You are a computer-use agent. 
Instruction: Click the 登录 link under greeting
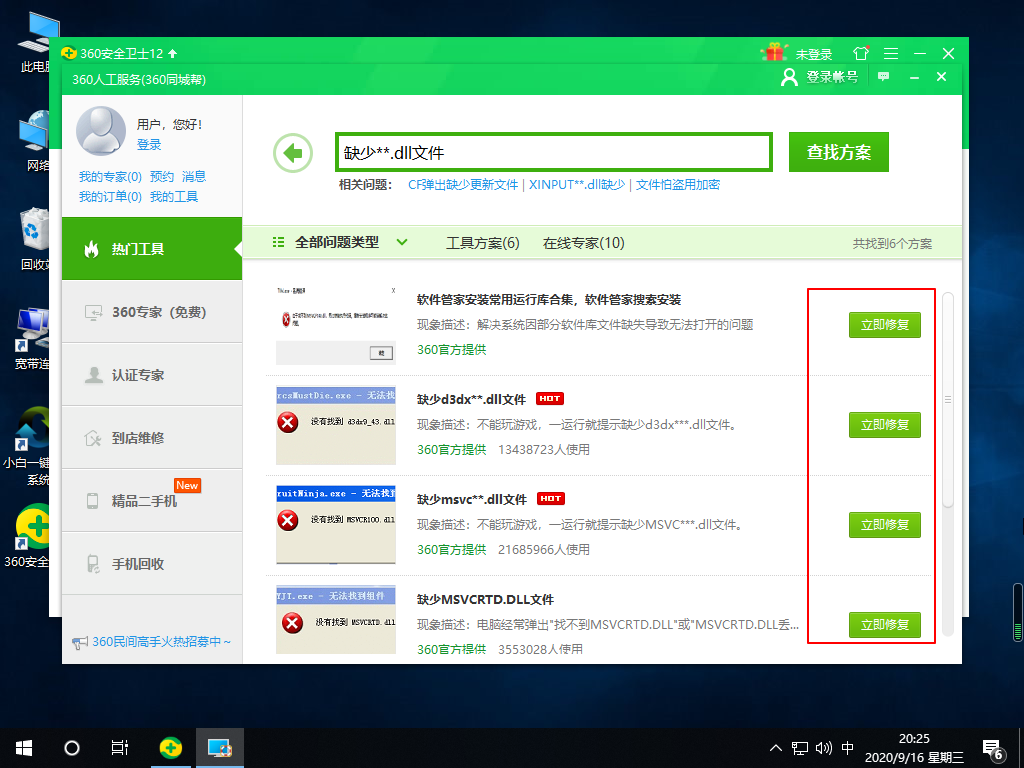[x=149, y=145]
